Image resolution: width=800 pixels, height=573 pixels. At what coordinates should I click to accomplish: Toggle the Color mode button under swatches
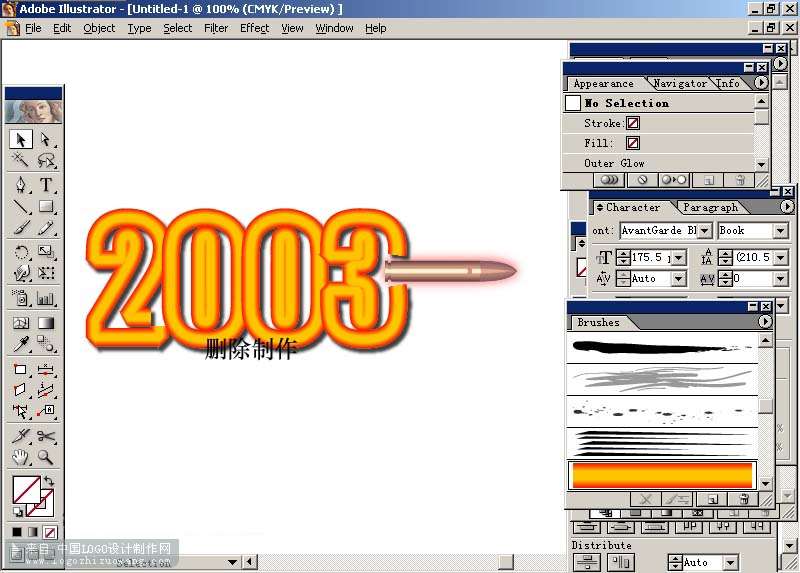(17, 532)
